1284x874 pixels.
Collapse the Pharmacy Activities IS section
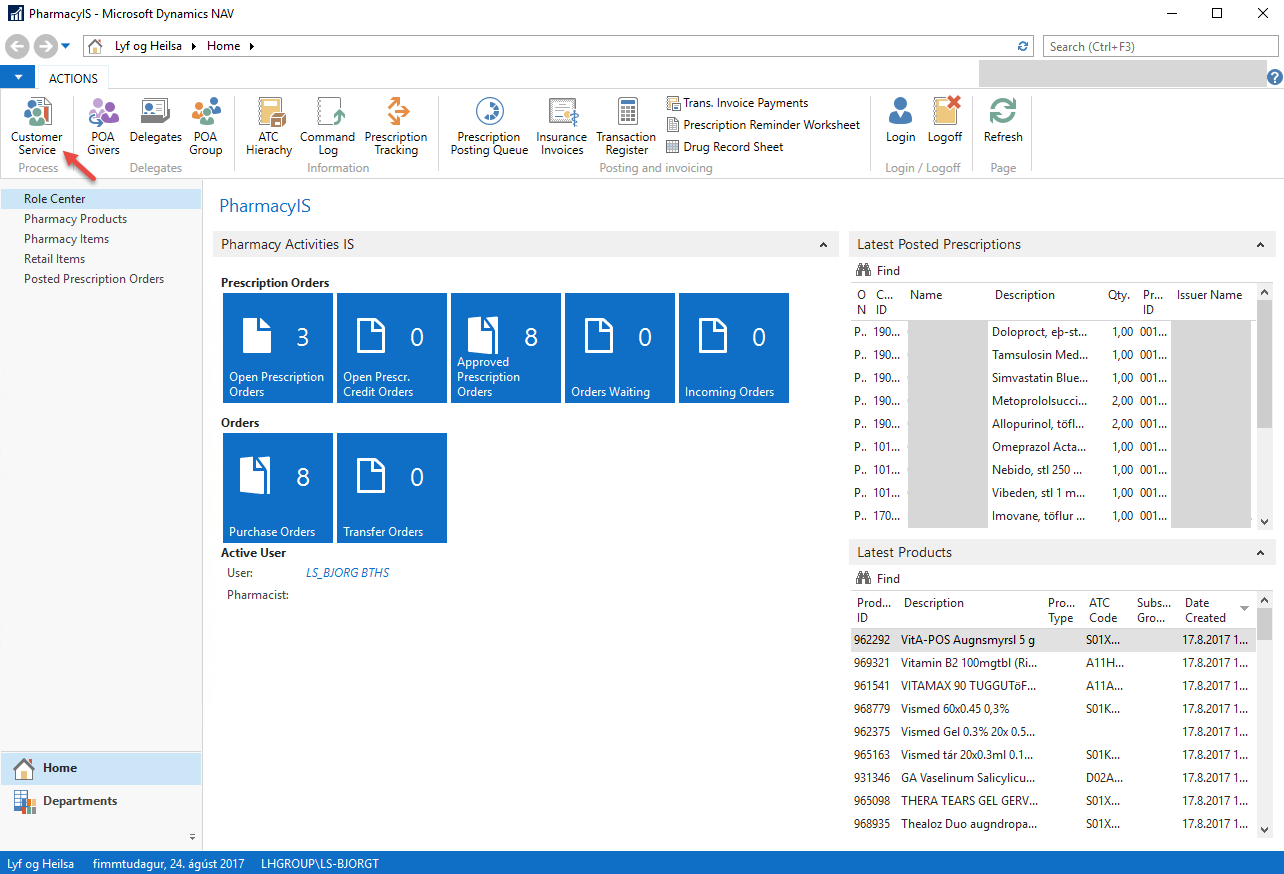823,245
